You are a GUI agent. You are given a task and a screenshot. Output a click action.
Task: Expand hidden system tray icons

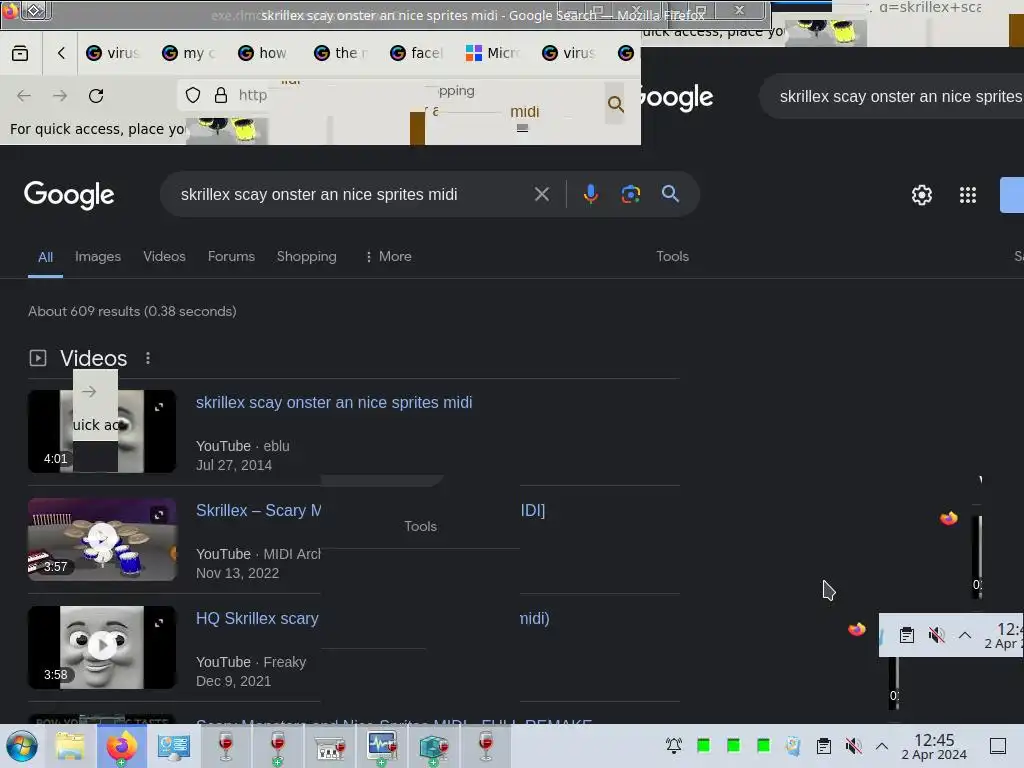(882, 745)
